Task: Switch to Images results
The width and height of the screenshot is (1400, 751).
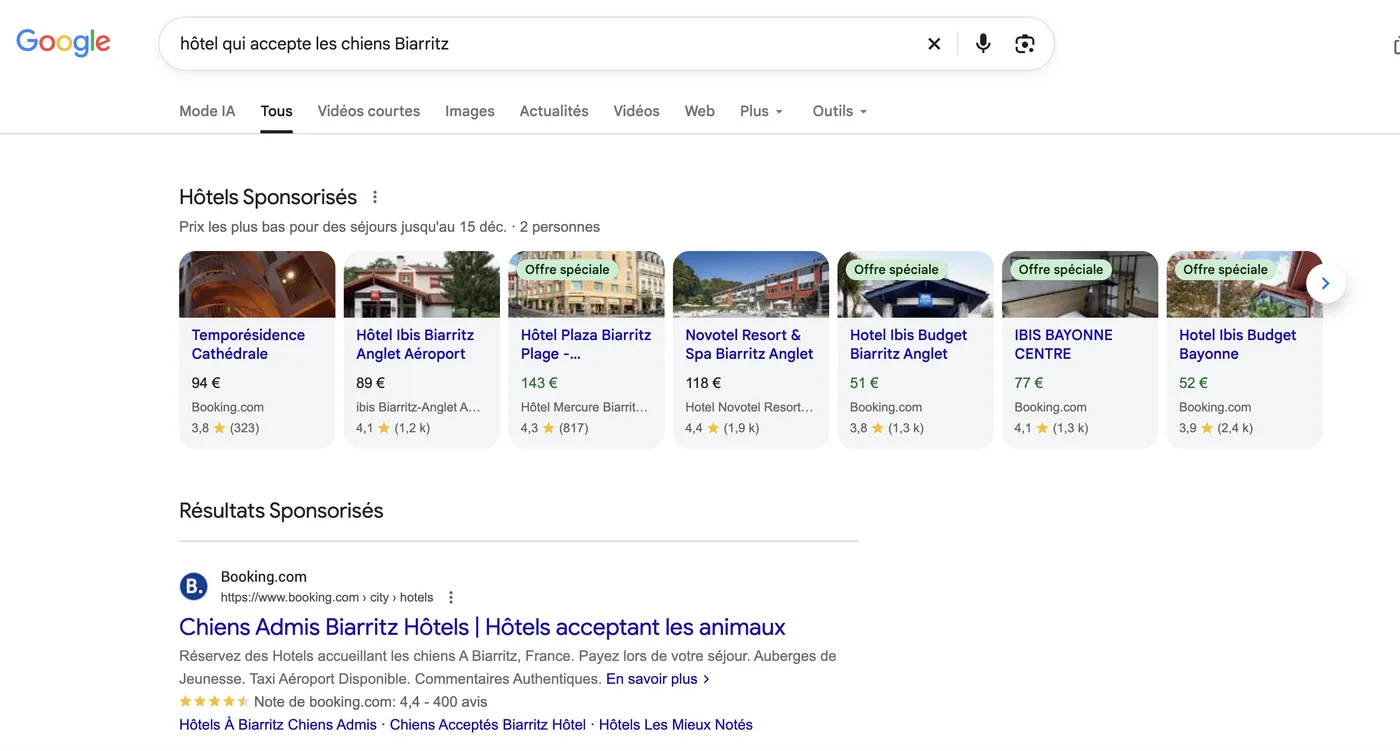Action: (x=470, y=111)
